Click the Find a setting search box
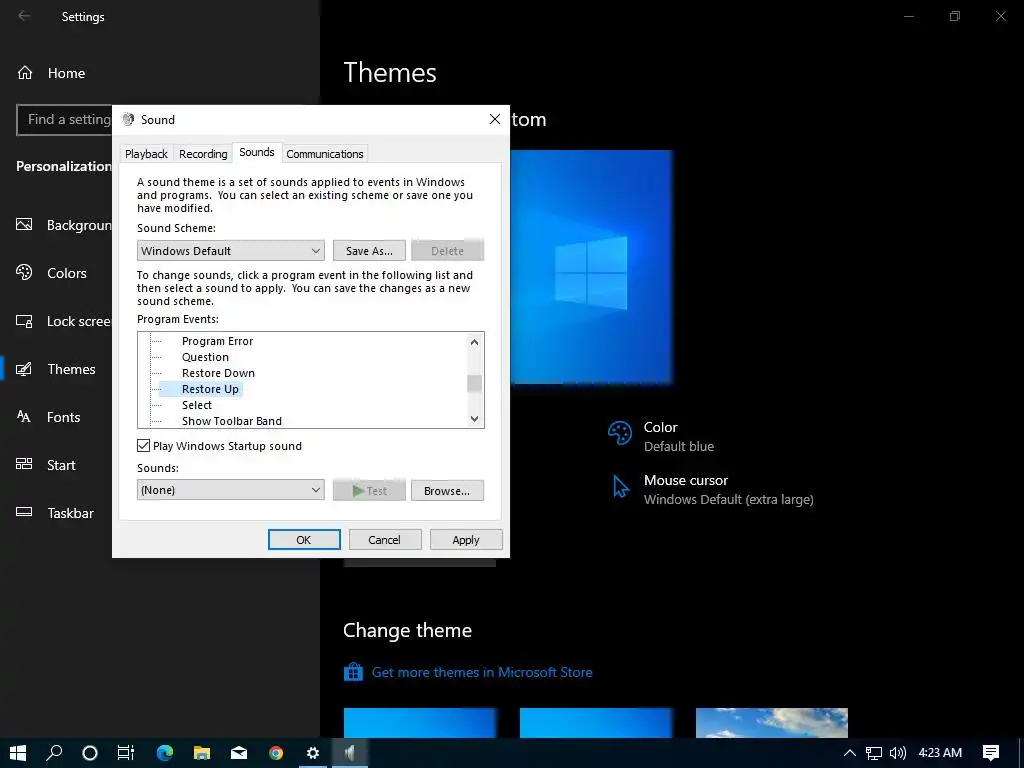 pyautogui.click(x=64, y=120)
